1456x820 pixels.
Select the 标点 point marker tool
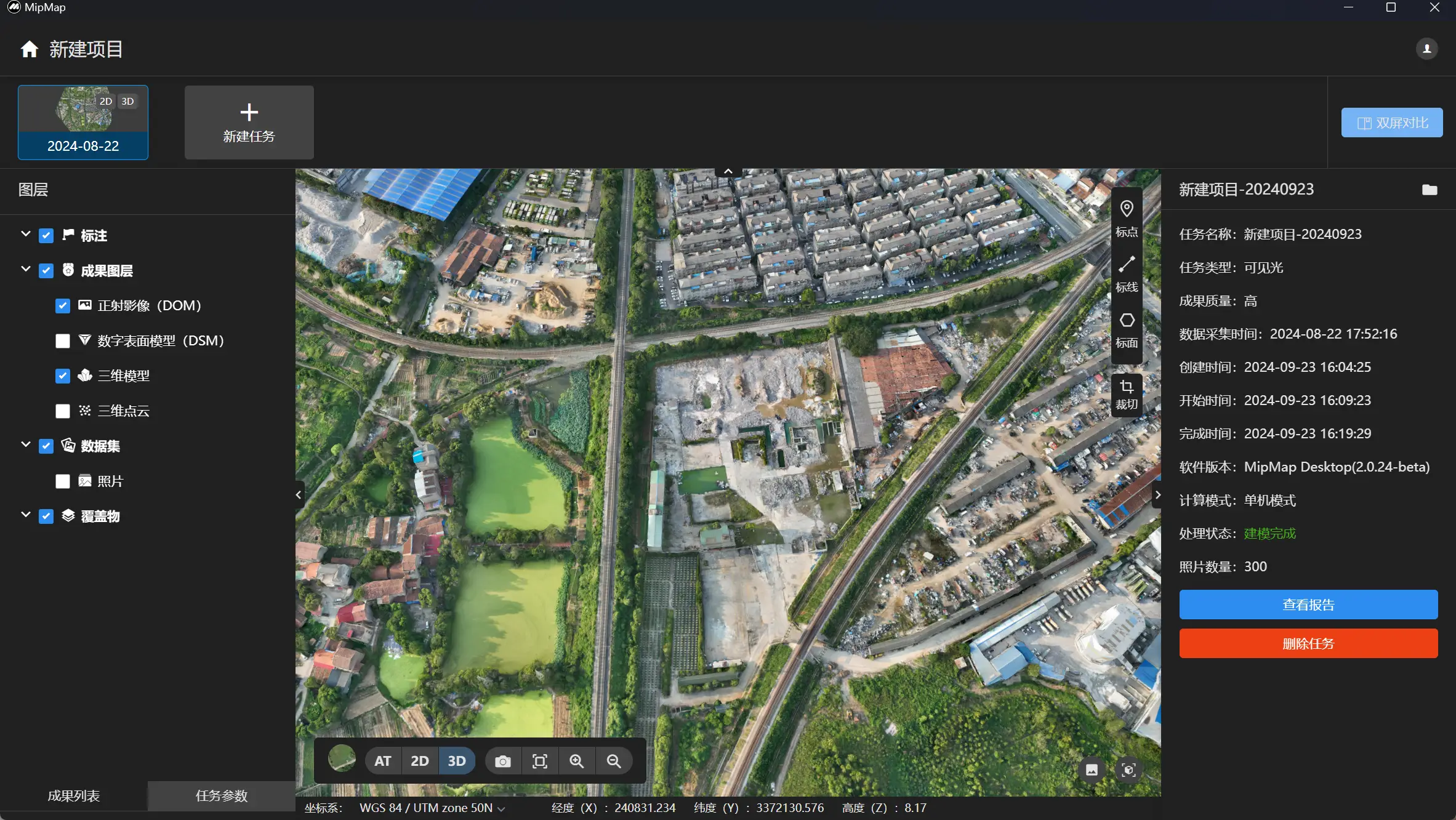point(1127,218)
